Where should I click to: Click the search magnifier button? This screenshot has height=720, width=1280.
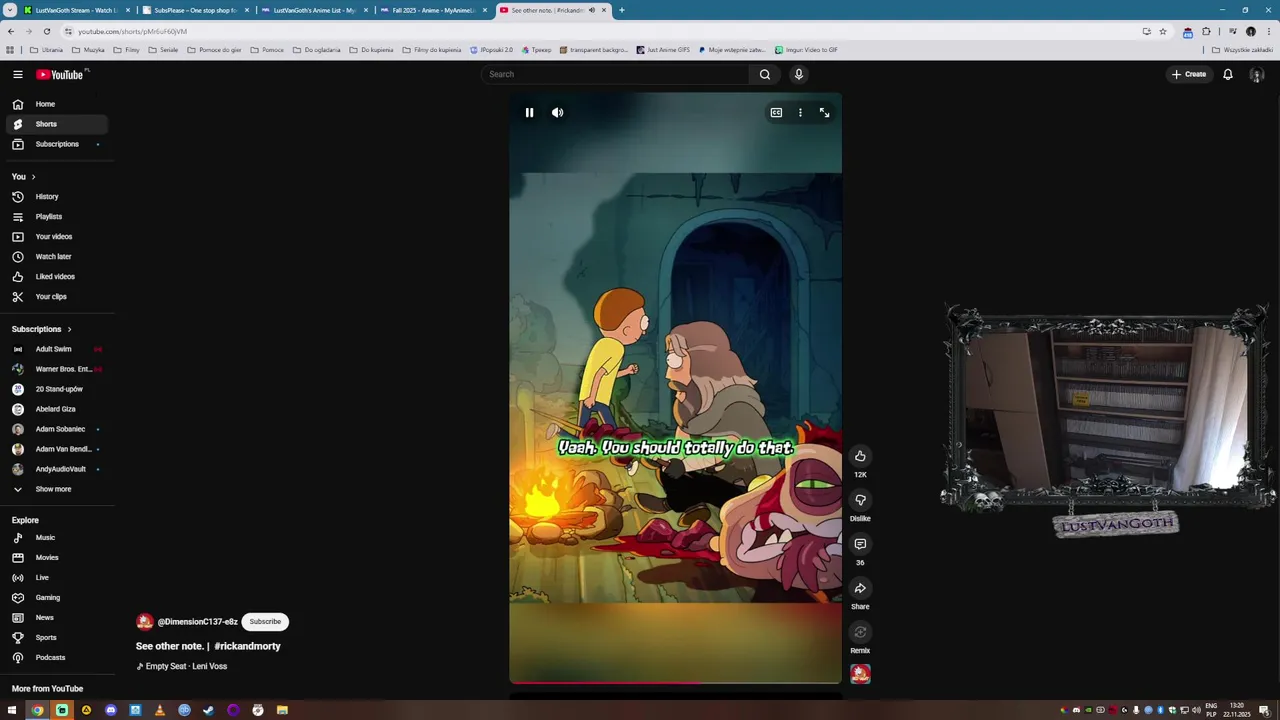click(765, 74)
